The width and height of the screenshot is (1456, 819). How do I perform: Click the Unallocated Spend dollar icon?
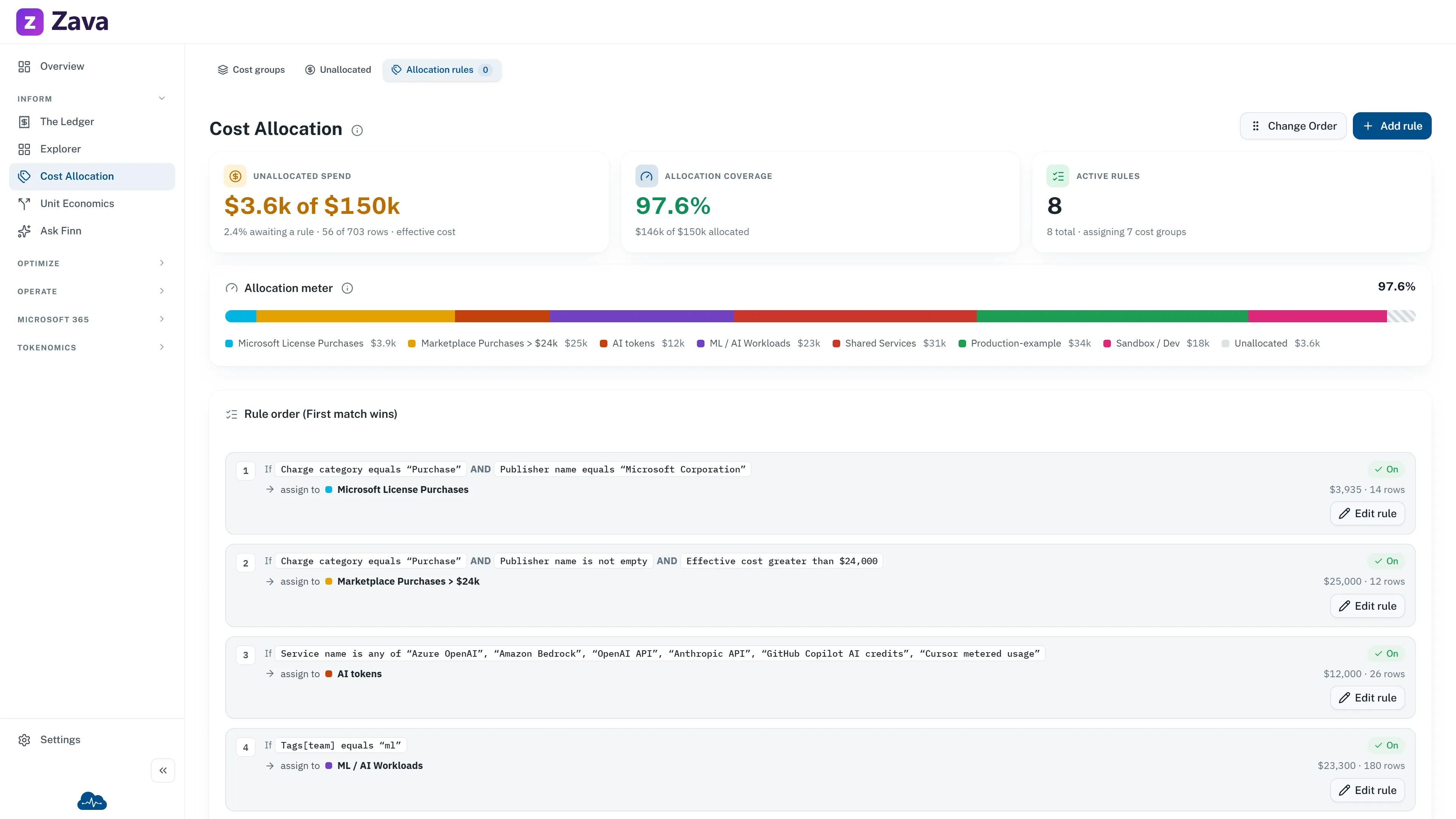pos(235,176)
